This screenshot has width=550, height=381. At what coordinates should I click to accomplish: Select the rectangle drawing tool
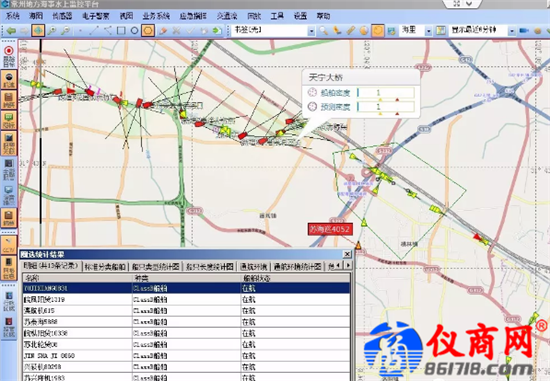coord(121,31)
